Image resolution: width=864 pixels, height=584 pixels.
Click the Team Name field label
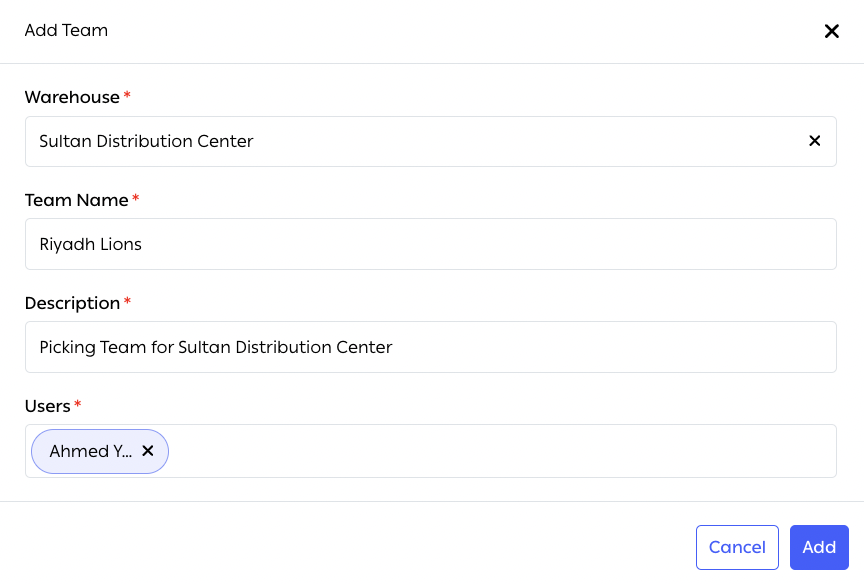pos(76,200)
